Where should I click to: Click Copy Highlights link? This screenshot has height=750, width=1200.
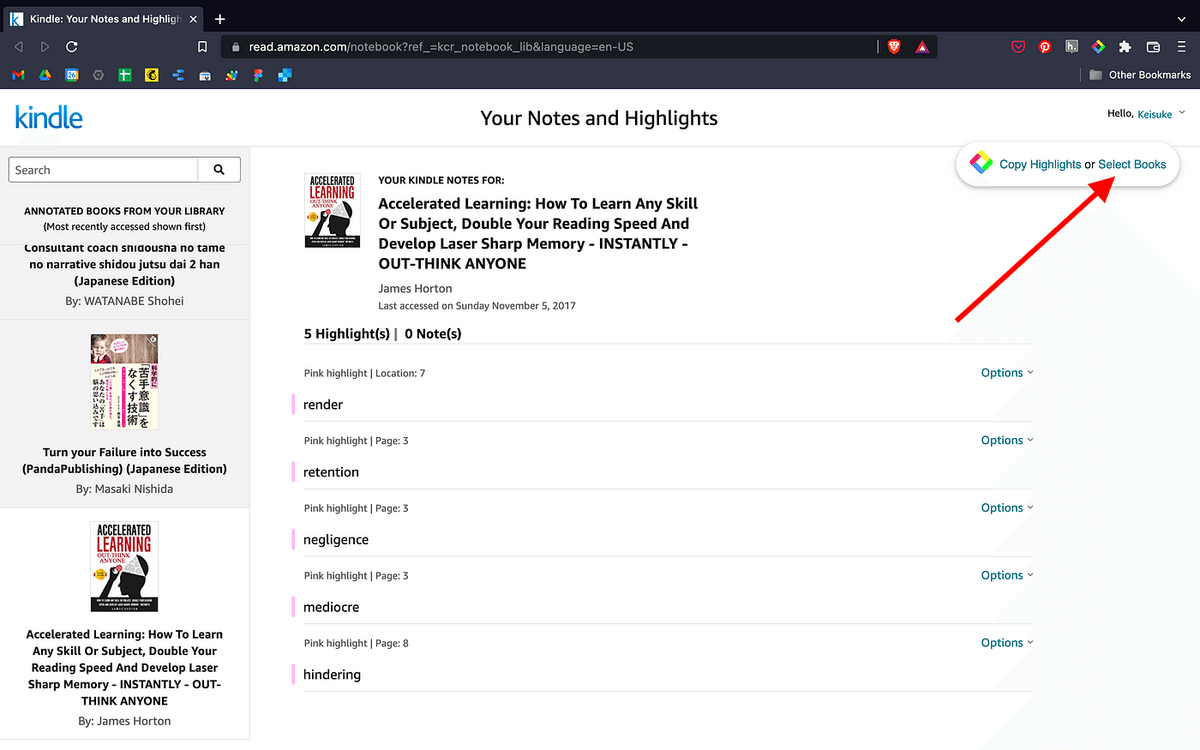[1040, 165]
